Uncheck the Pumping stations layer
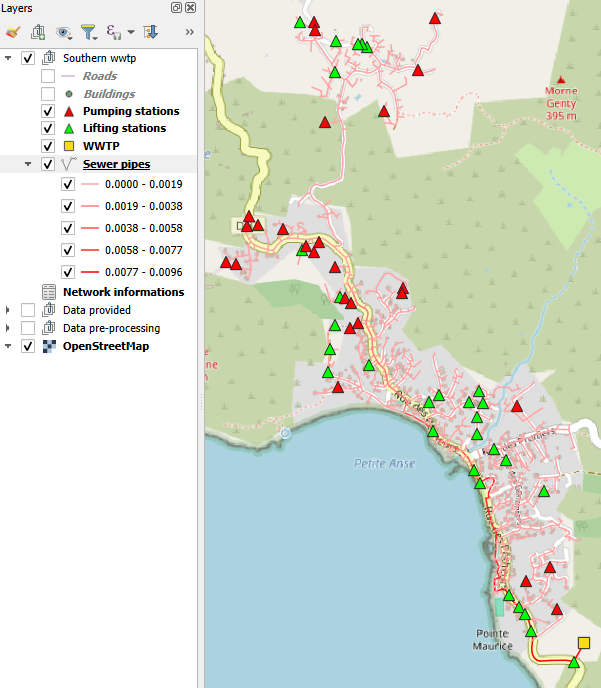The image size is (601, 688). coord(48,112)
